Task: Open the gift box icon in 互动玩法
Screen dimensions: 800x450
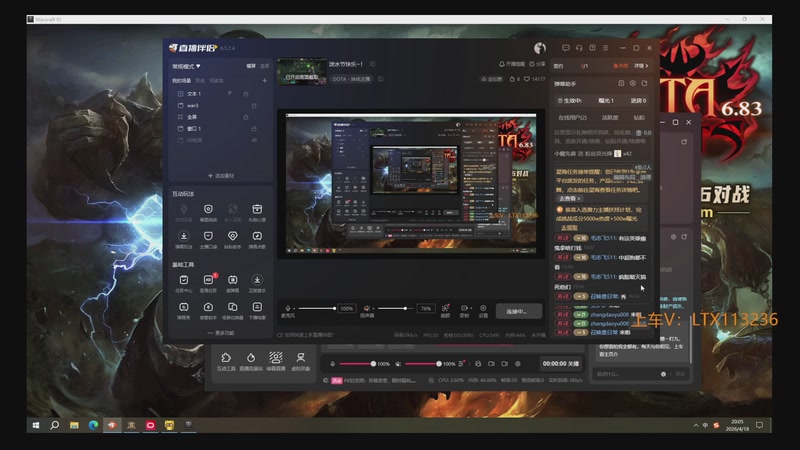Action: 257,209
